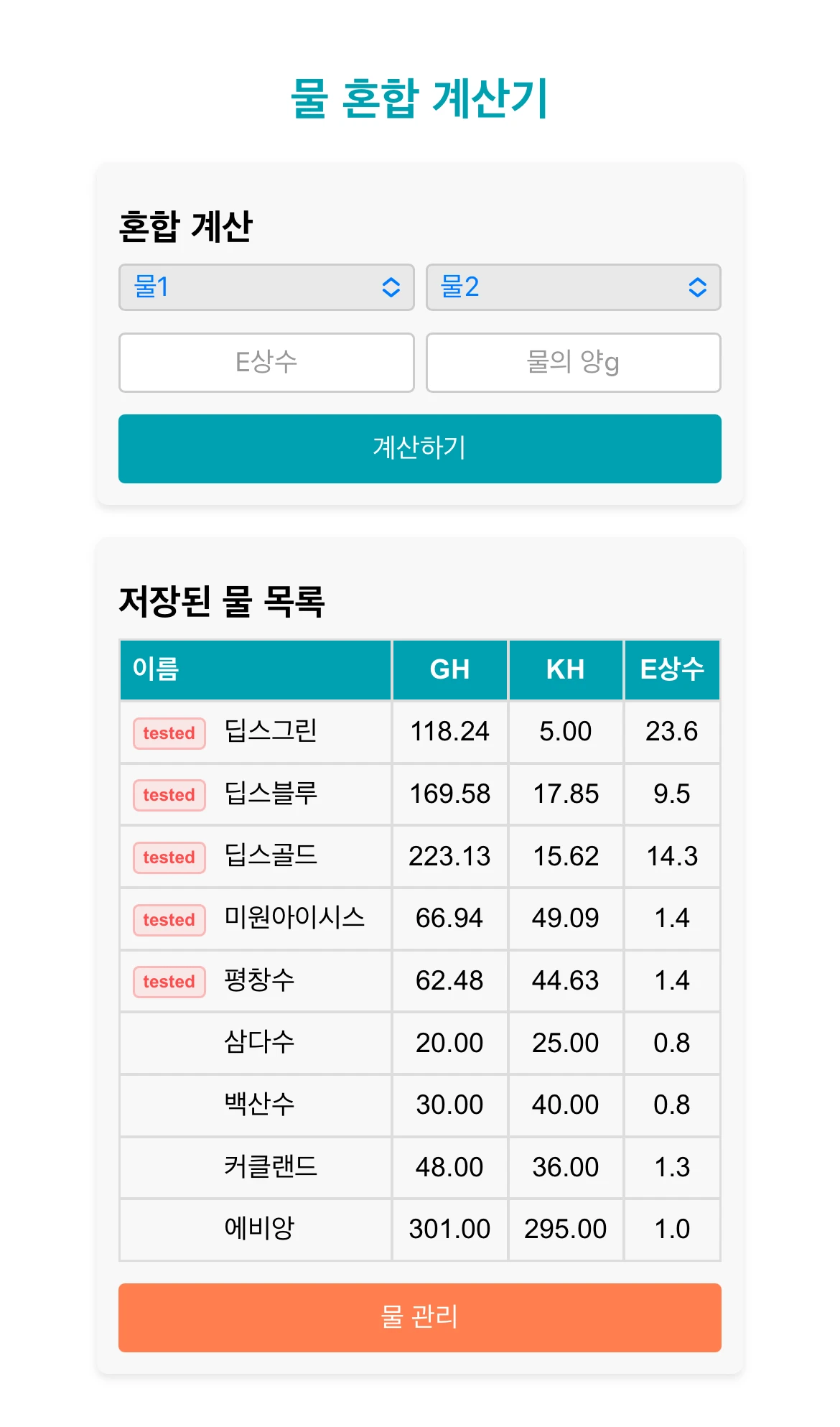Click the E상수 input field
Image resolution: width=840 pixels, height=1427 pixels.
[266, 363]
